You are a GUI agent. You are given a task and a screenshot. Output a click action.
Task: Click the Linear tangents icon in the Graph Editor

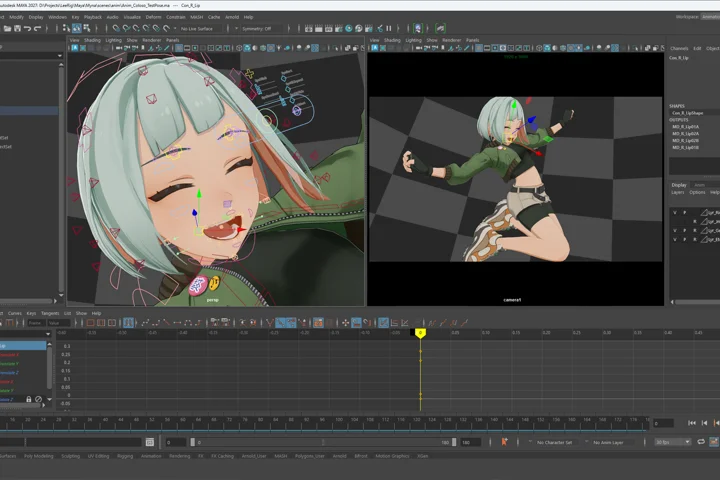(167, 323)
